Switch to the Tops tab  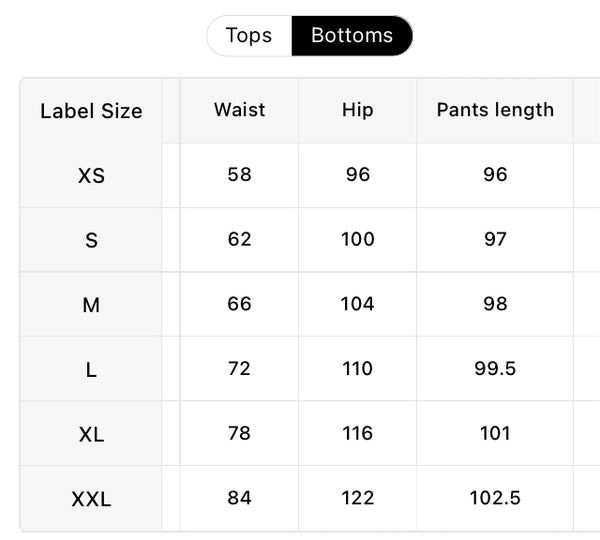tap(249, 36)
